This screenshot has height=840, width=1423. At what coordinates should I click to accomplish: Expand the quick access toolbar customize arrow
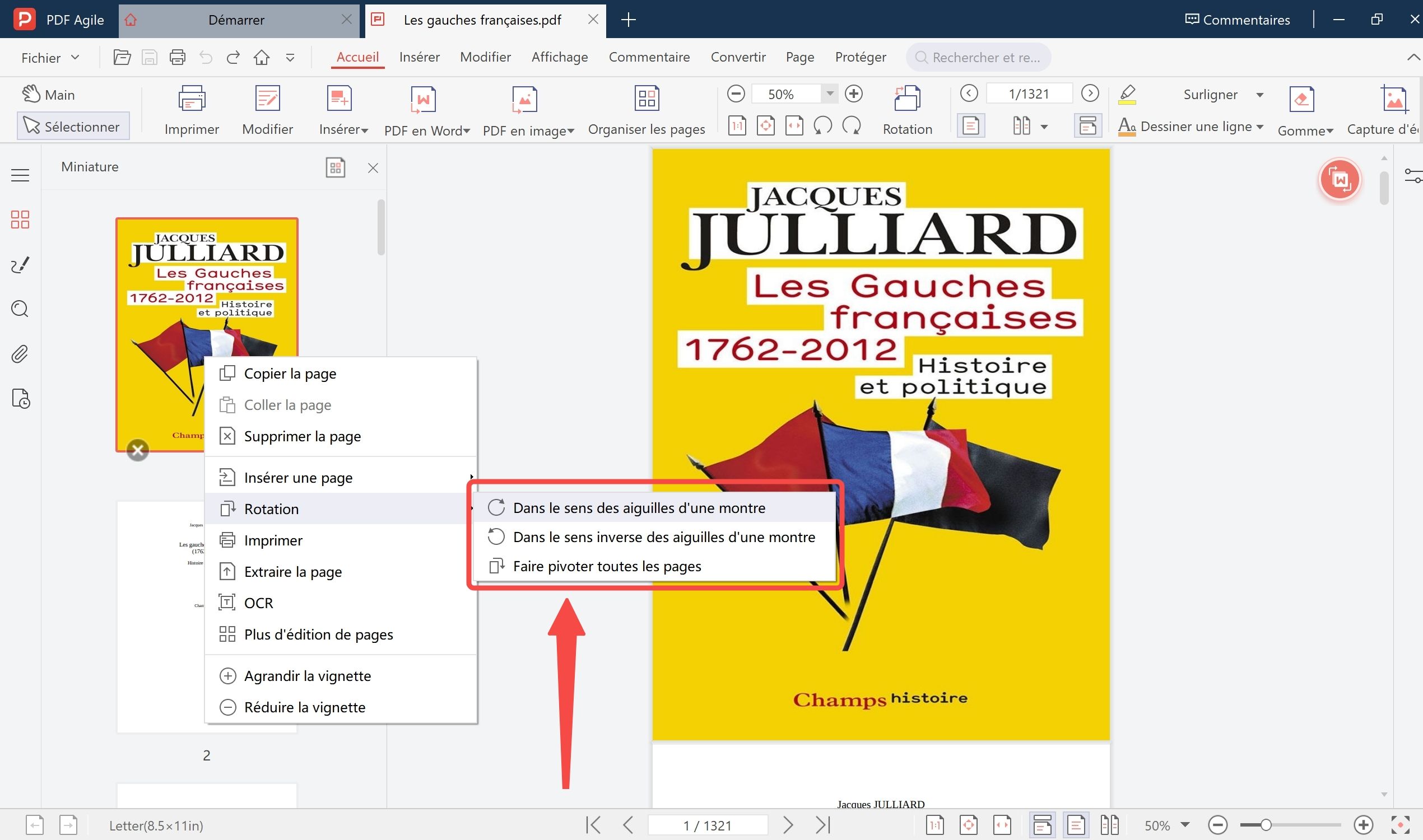[x=290, y=58]
